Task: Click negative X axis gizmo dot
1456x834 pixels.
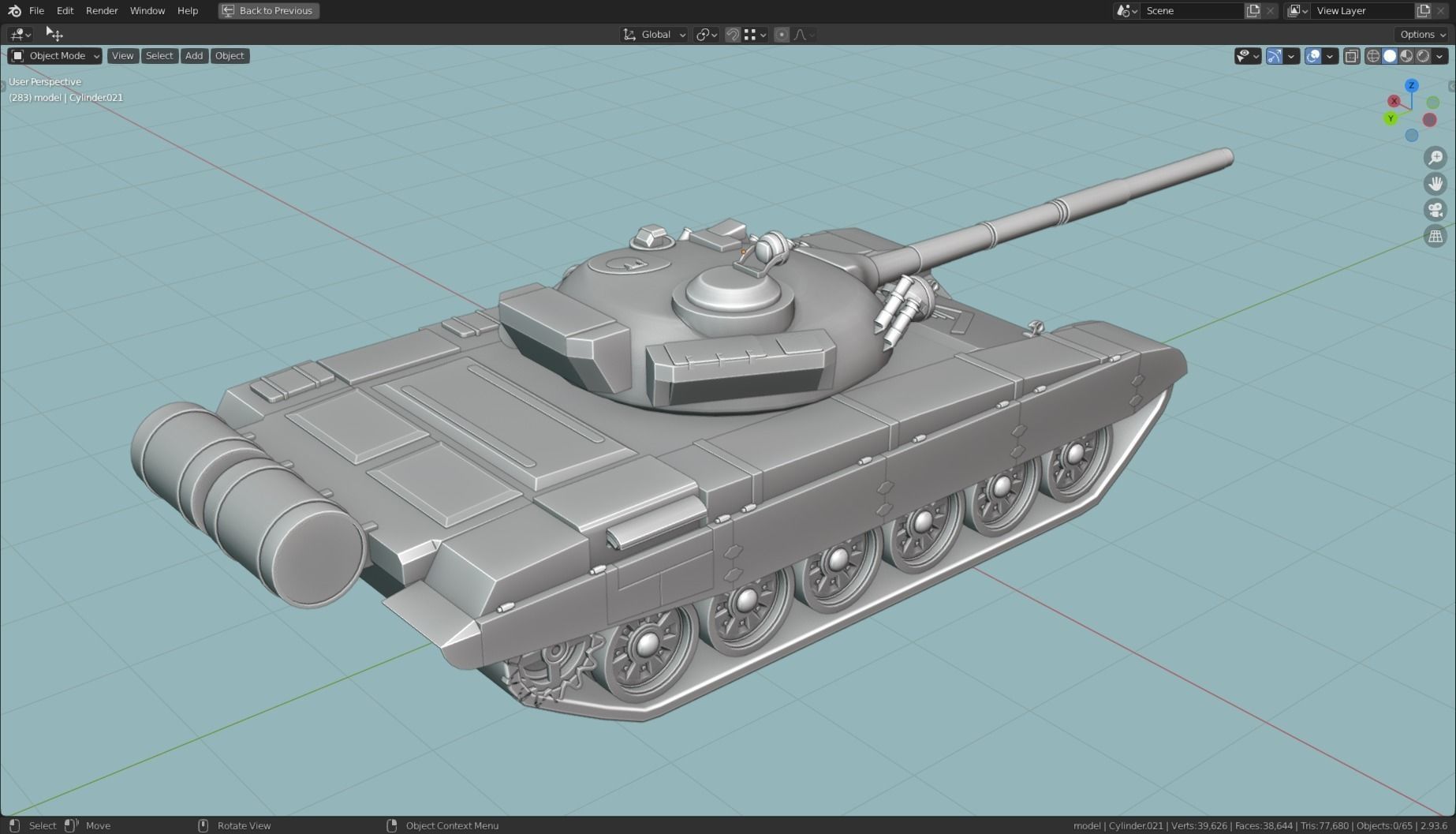Action: pyautogui.click(x=1430, y=120)
